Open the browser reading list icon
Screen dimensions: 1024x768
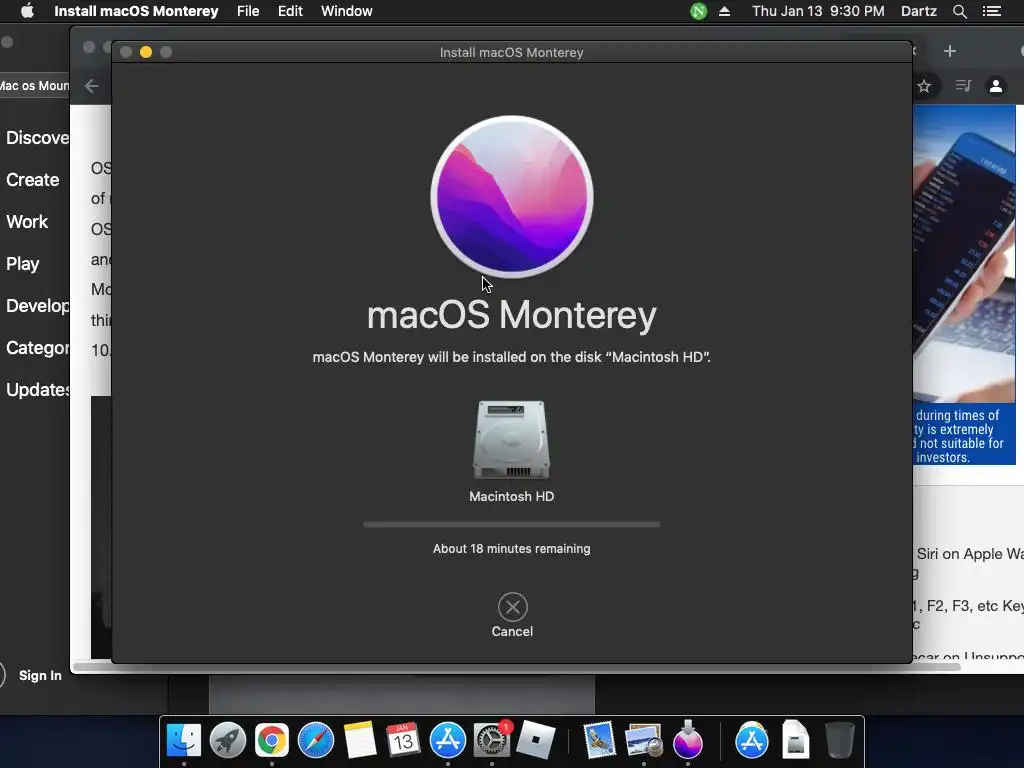[963, 86]
